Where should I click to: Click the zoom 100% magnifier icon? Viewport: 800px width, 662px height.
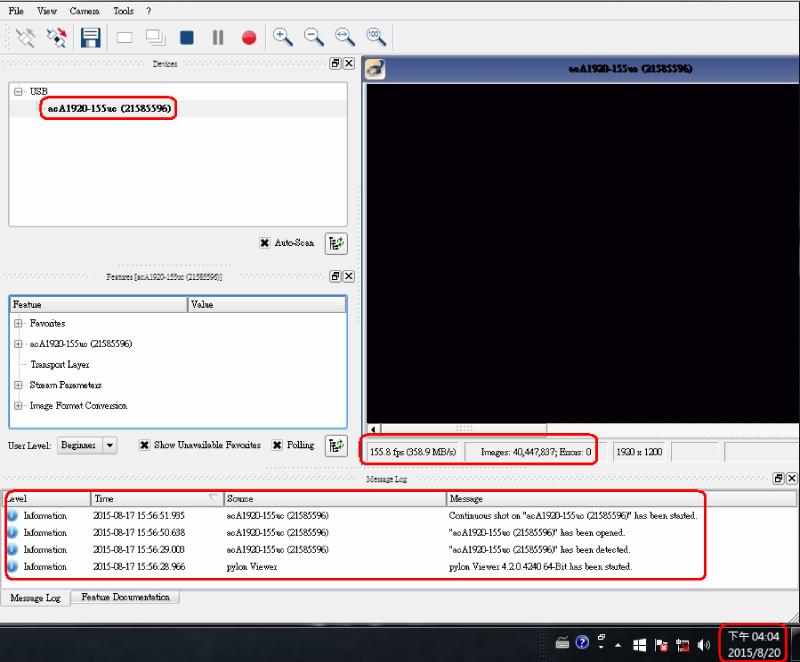tap(376, 37)
